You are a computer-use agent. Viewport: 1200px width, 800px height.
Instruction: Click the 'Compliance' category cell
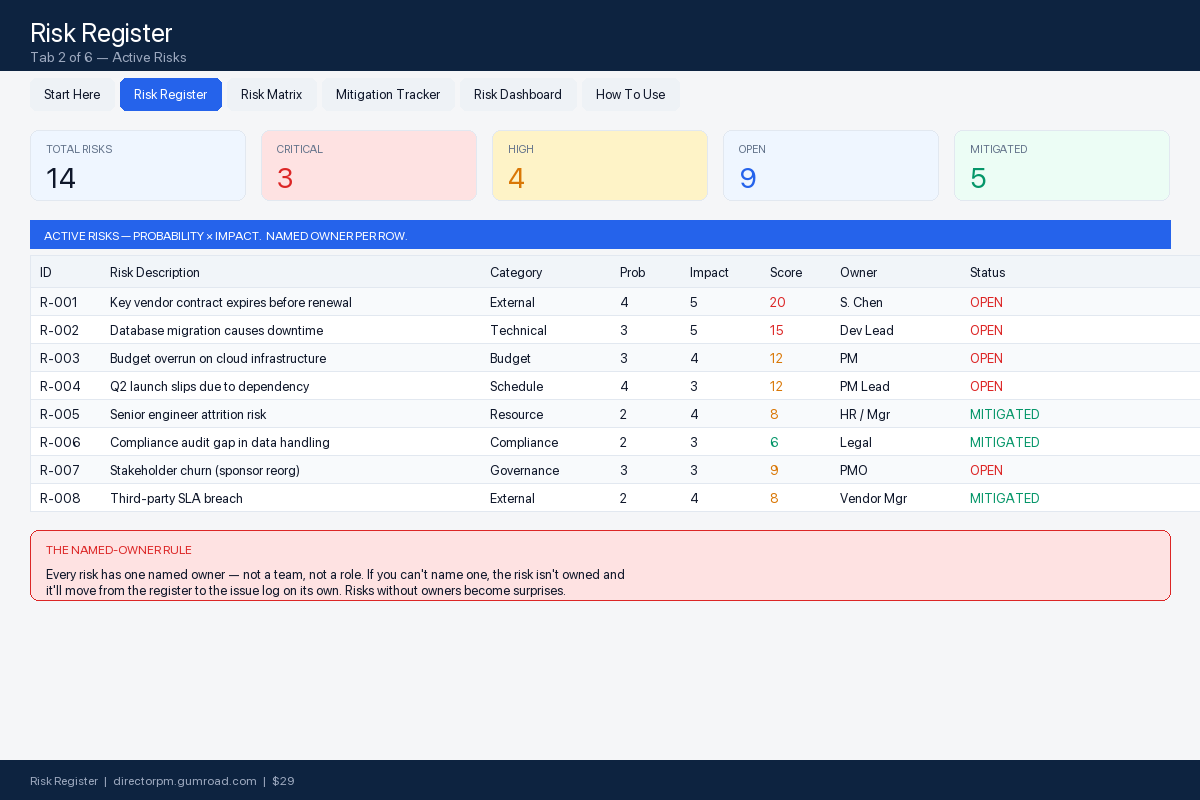524,442
